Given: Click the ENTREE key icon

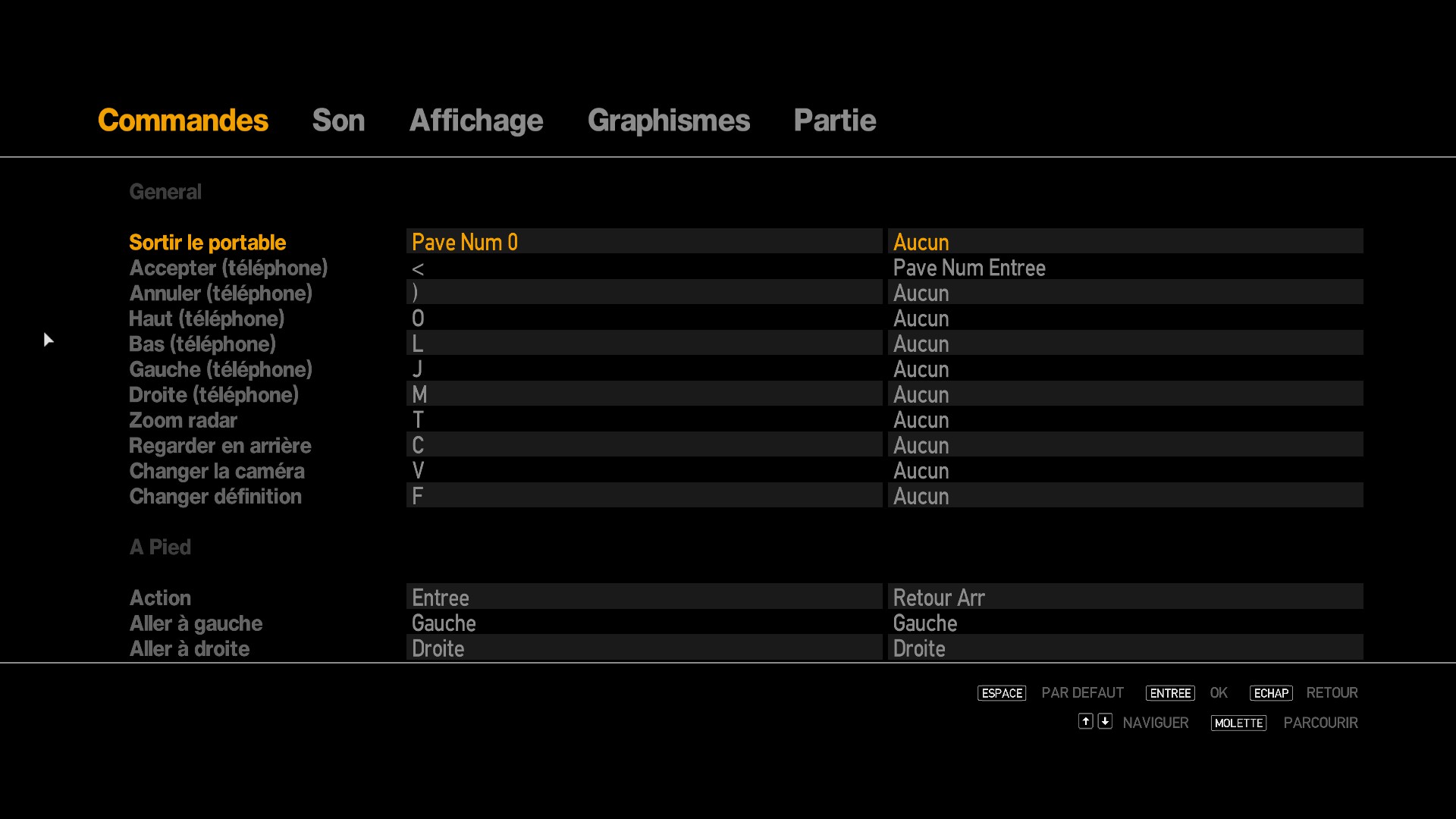Looking at the screenshot, I should click(x=1169, y=693).
